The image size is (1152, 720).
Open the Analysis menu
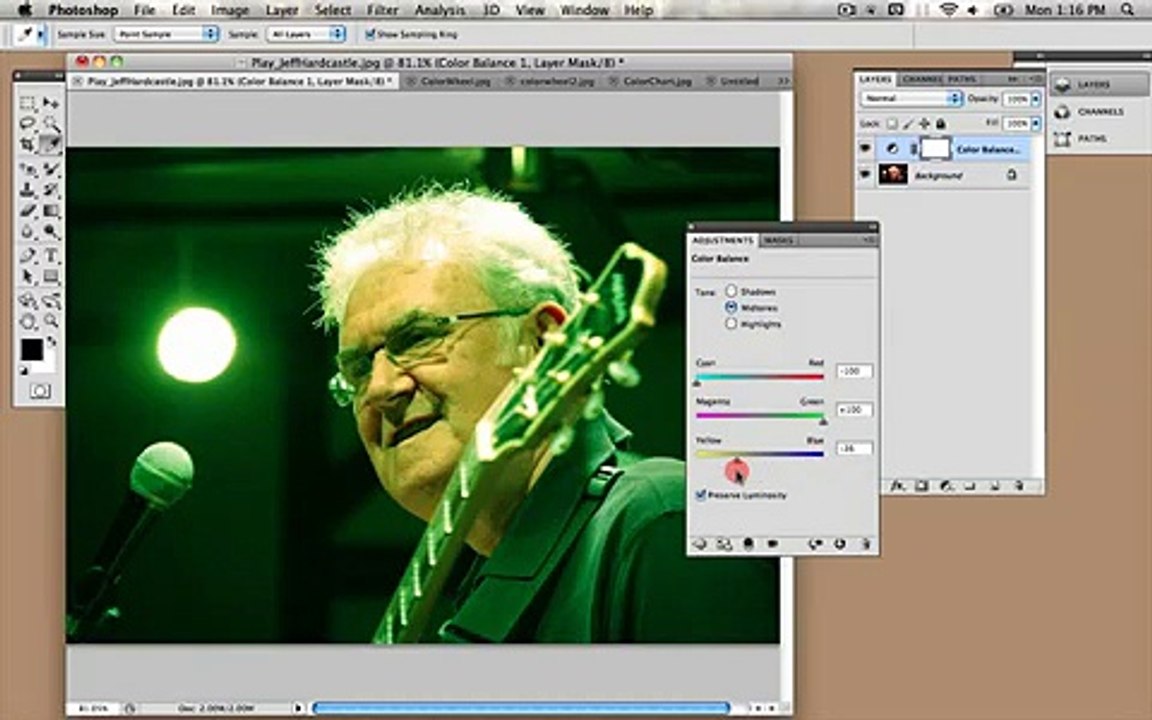click(439, 10)
